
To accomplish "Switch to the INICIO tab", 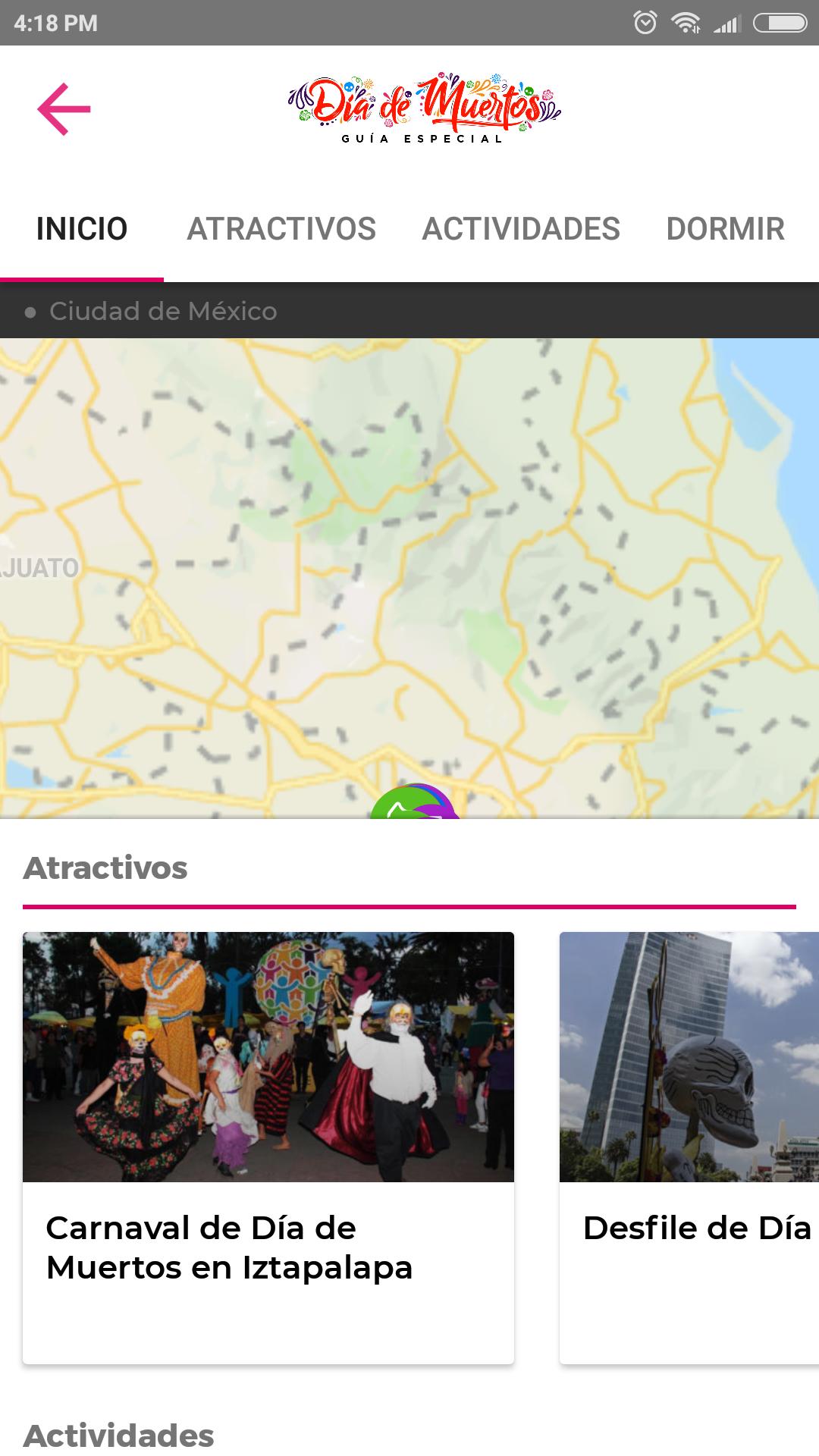I will pyautogui.click(x=82, y=229).
